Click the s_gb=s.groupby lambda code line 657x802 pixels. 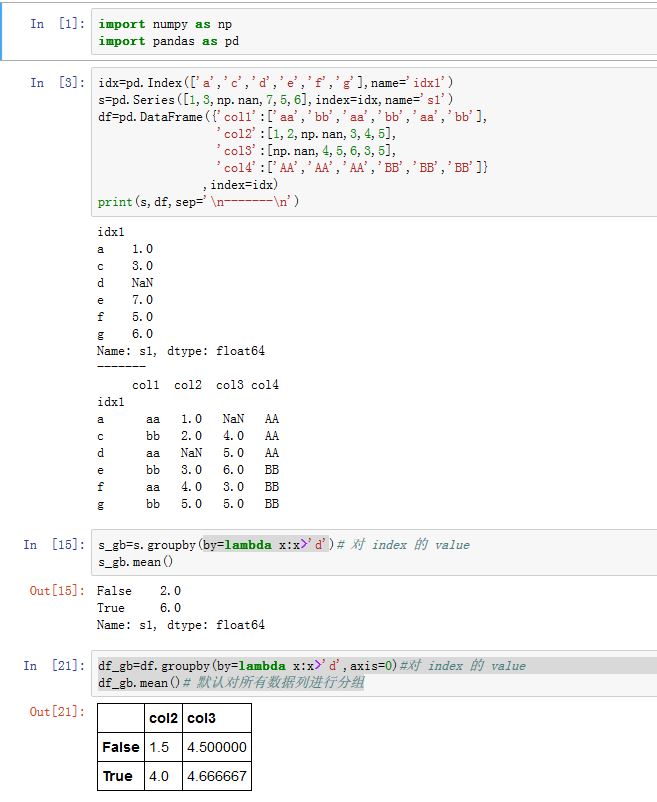pyautogui.click(x=282, y=545)
